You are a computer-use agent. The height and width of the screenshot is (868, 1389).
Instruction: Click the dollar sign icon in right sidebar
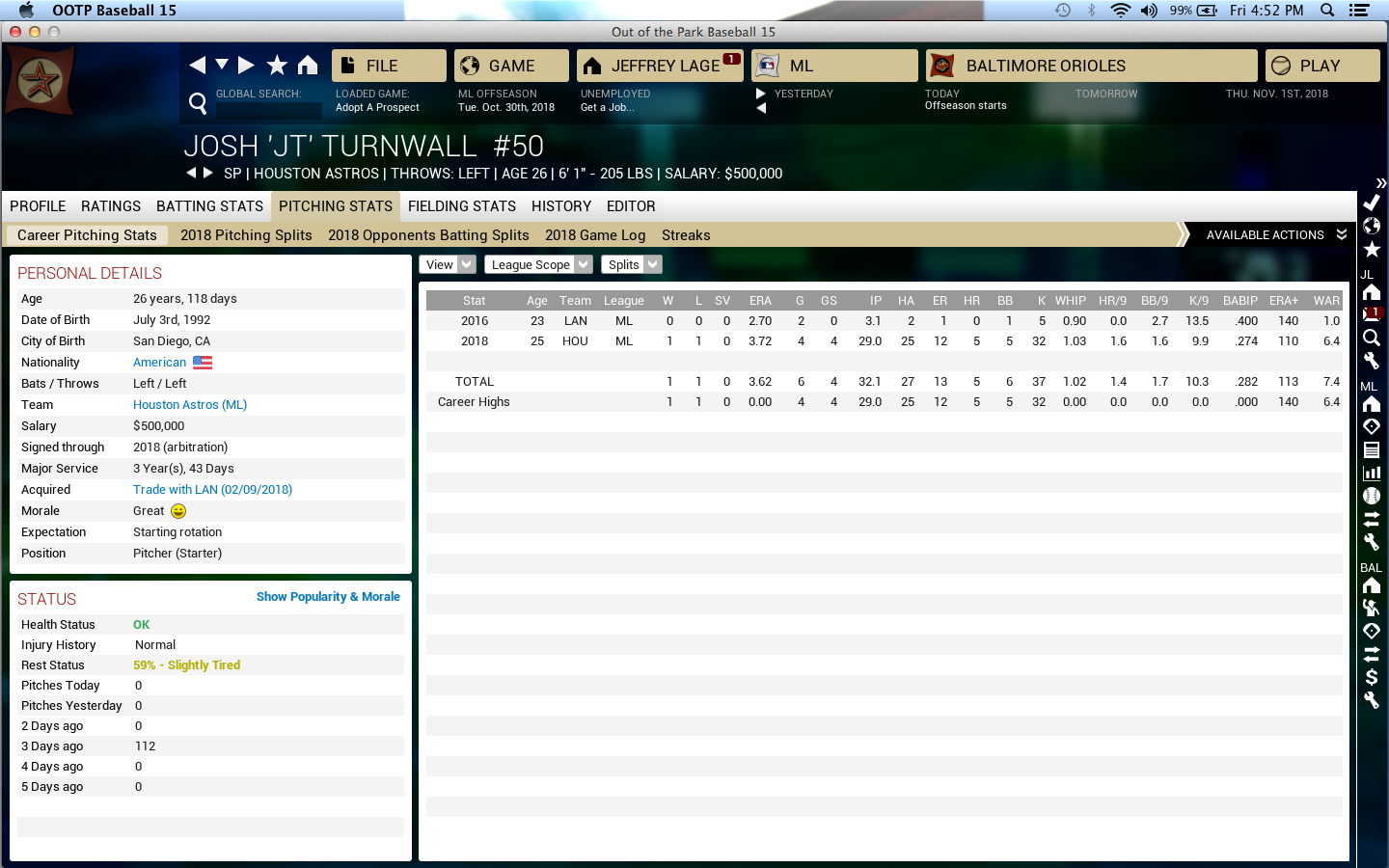pyautogui.click(x=1372, y=677)
